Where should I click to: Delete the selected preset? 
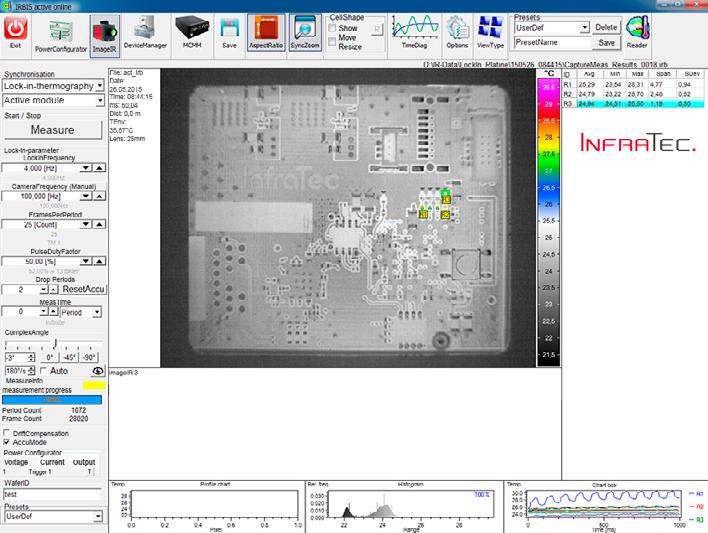(x=606, y=28)
